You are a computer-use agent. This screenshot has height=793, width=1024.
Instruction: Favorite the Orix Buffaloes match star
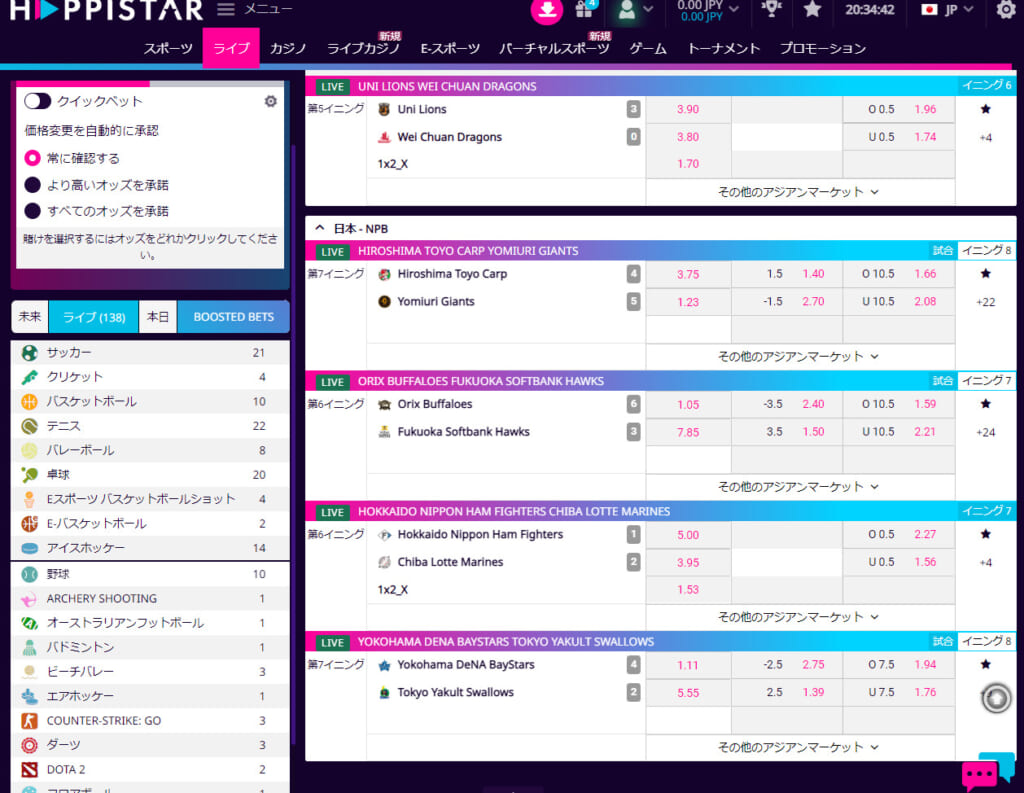pyautogui.click(x=985, y=404)
